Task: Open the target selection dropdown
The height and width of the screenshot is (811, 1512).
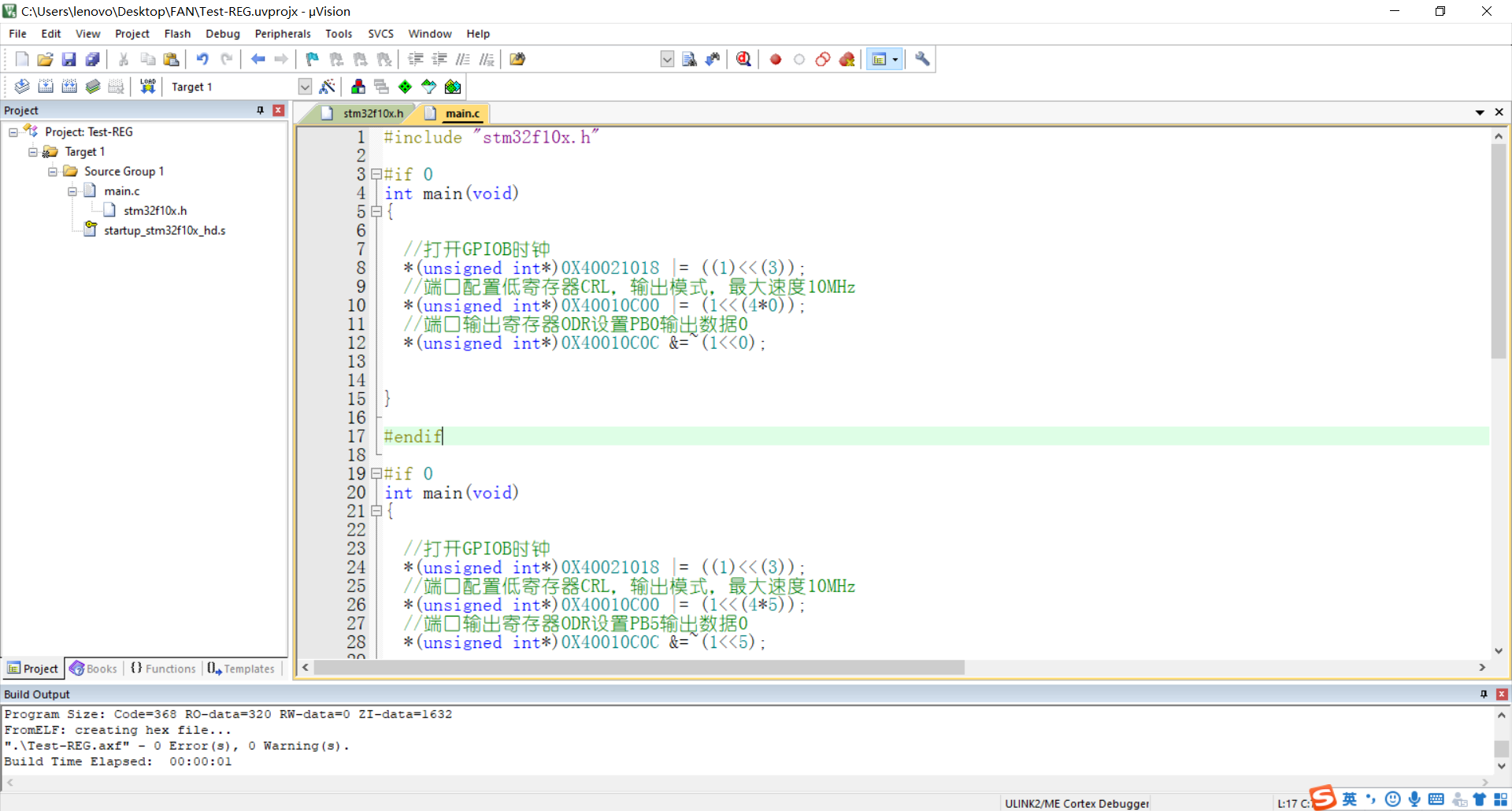Action: coord(305,87)
